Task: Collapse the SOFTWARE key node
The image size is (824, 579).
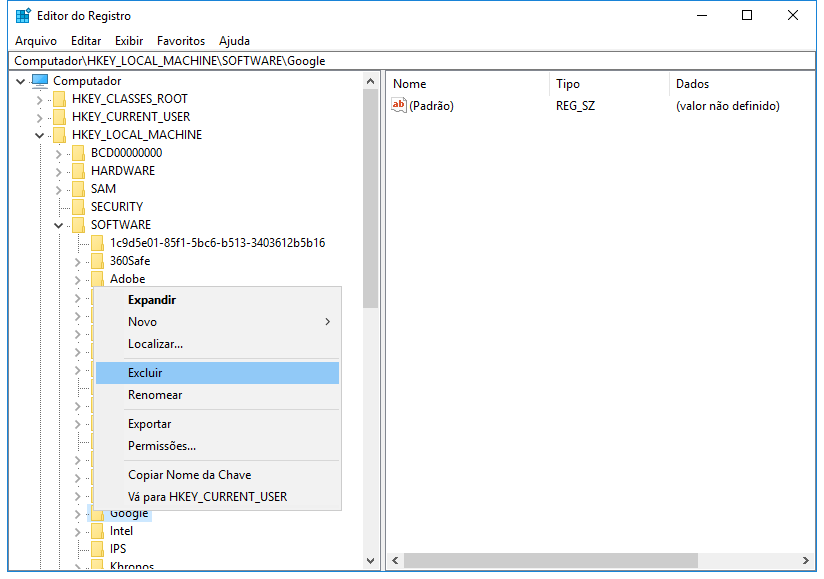Action: (58, 225)
